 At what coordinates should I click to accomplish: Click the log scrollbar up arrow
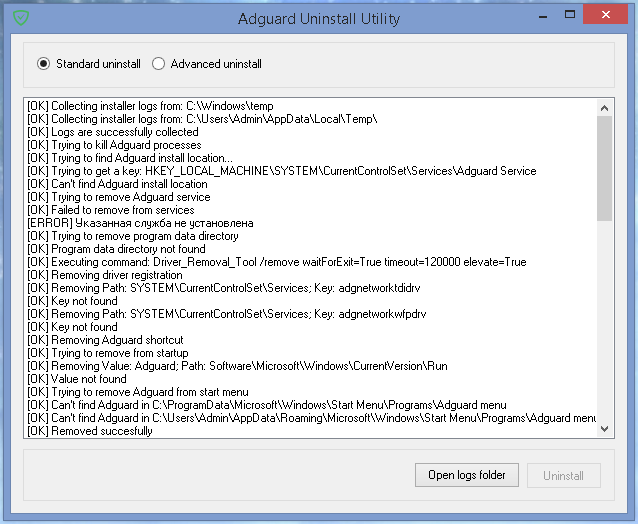(x=605, y=108)
